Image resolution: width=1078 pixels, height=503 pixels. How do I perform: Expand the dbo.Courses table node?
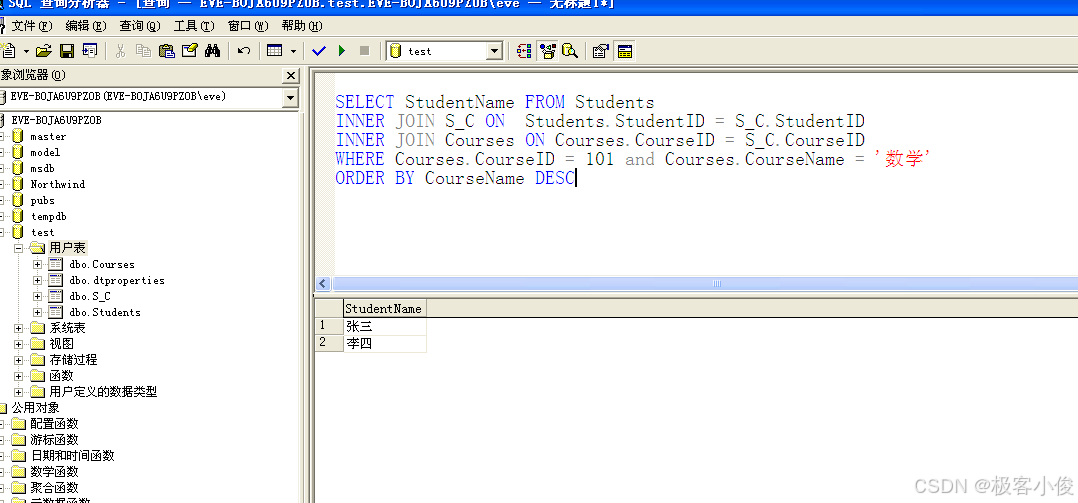pyautogui.click(x=38, y=264)
